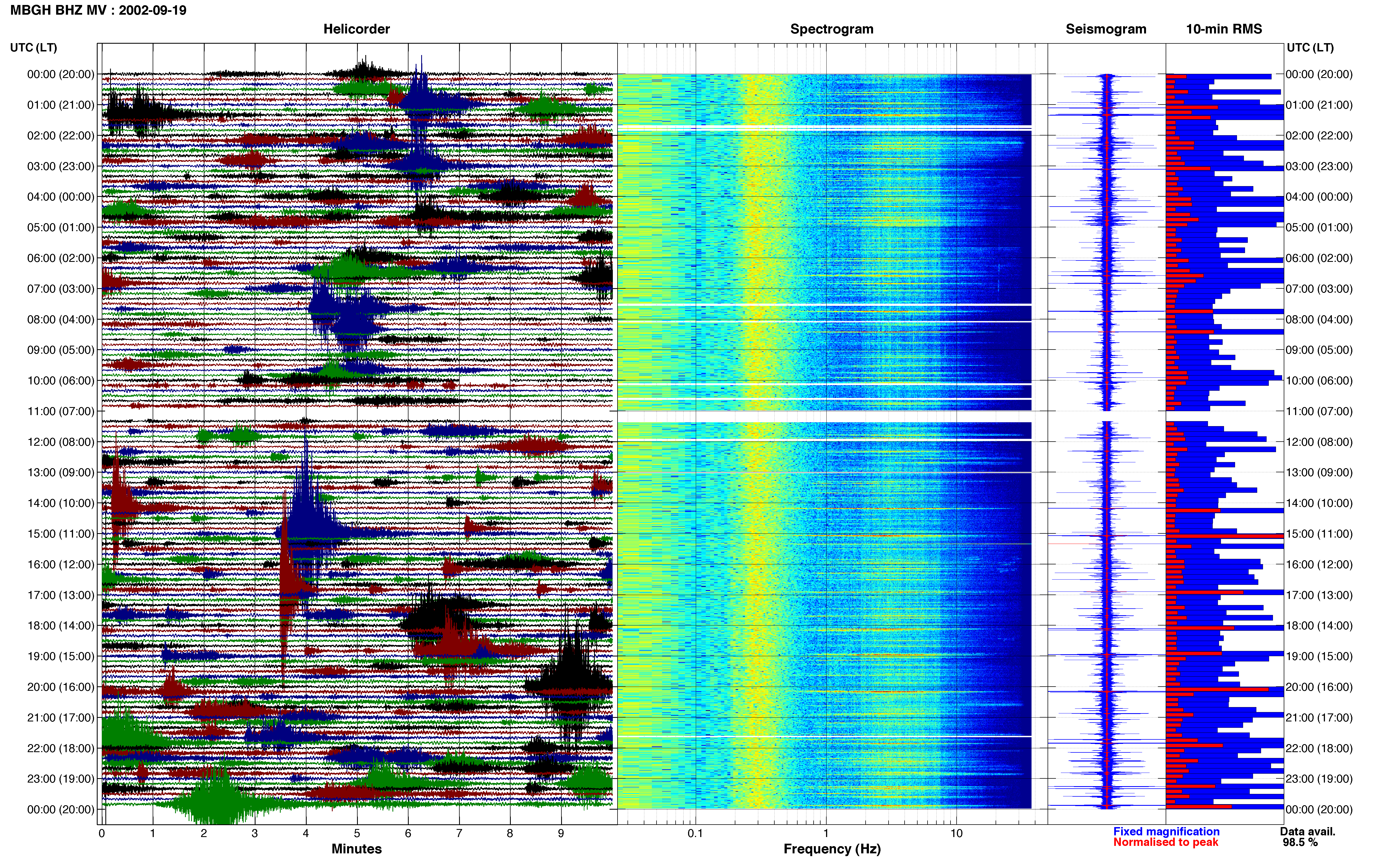Click the '5' tick on Minutes axis

[x=357, y=833]
